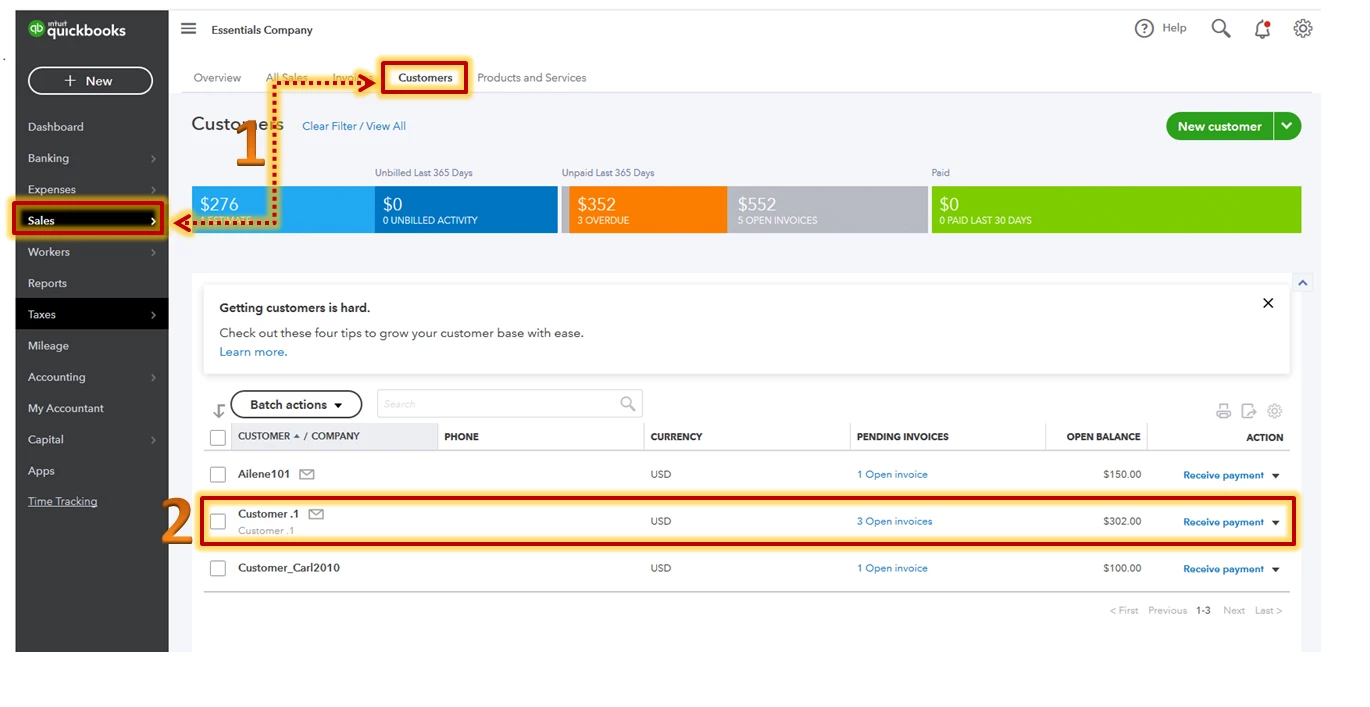This screenshot has width=1370, height=707.
Task: Tick the checkbox for Customer_Carl2010
Action: [x=218, y=568]
